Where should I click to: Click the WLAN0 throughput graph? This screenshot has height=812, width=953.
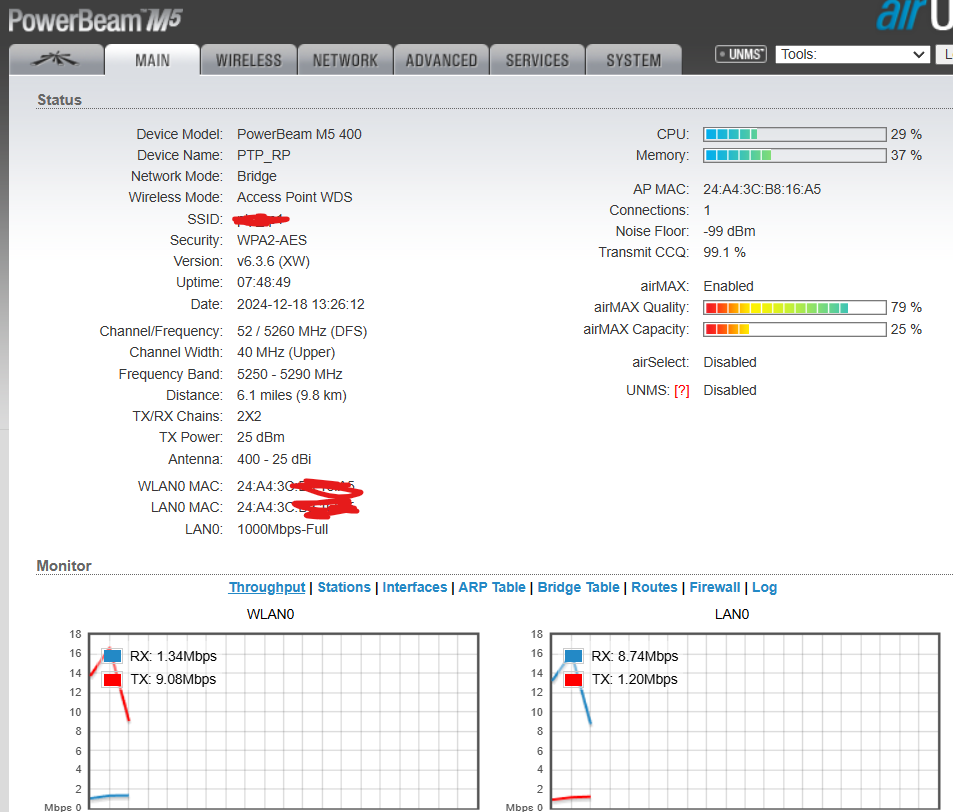click(x=284, y=721)
